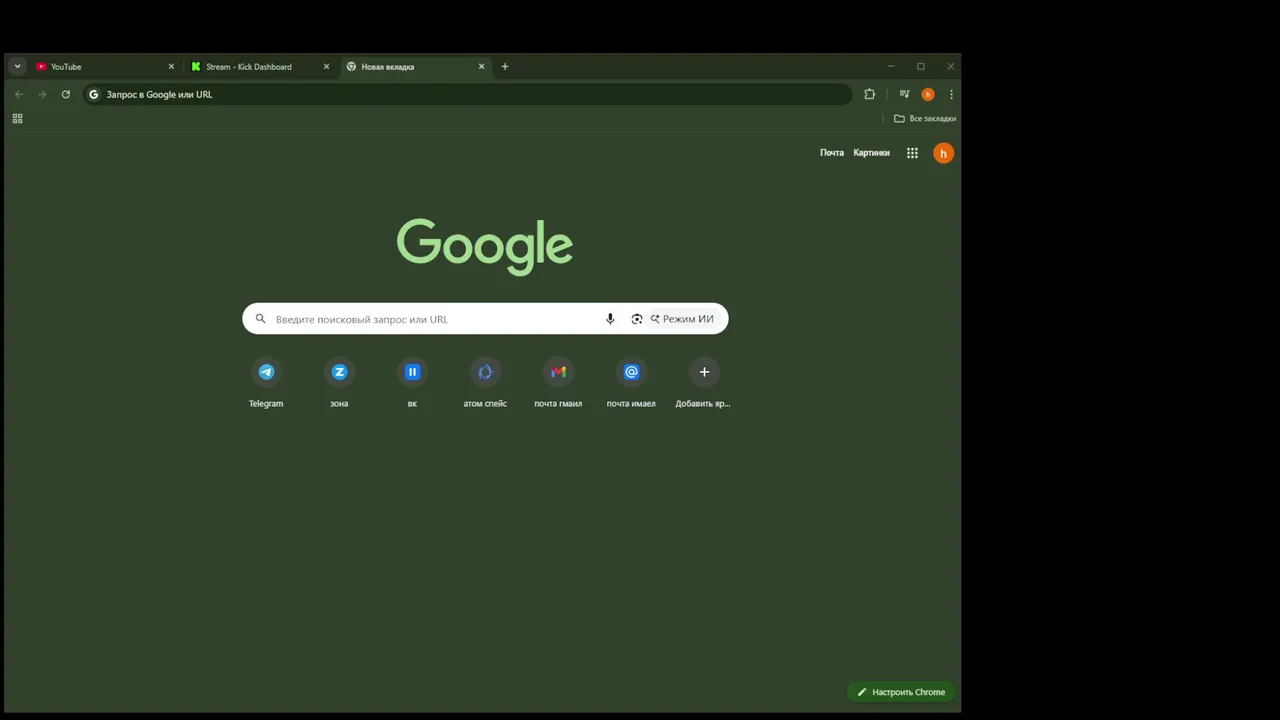The height and width of the screenshot is (720, 1280).
Task: Search by image with Lens icon
Action: coord(637,319)
